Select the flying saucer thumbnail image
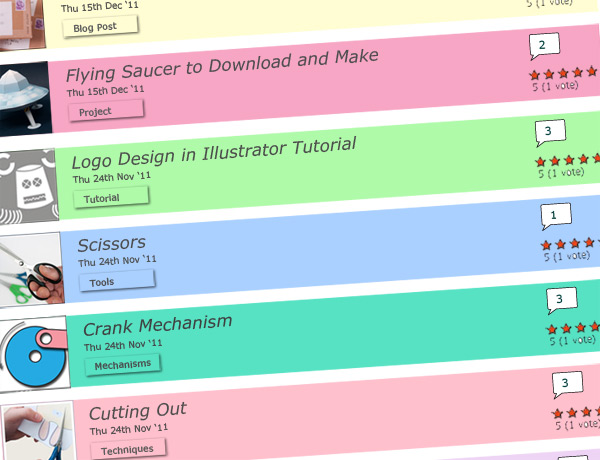Viewport: 600px width, 460px height. coord(25,99)
